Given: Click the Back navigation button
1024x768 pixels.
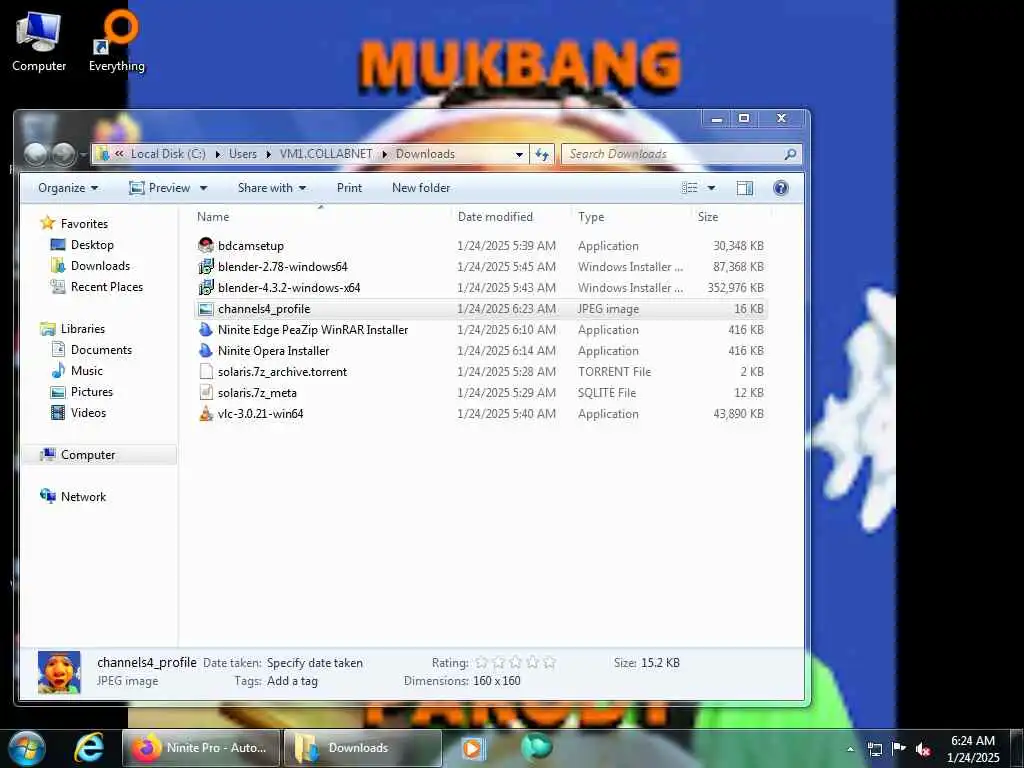Looking at the screenshot, I should coord(36,154).
